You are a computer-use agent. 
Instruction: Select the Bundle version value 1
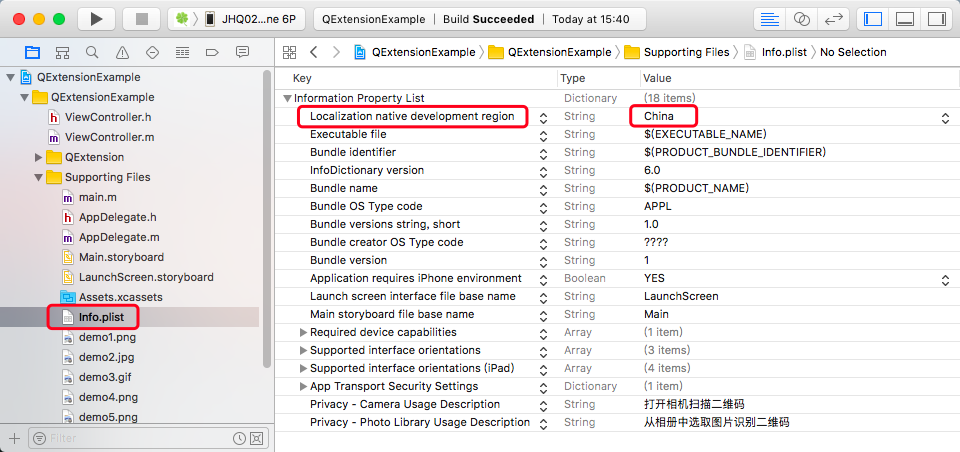(x=647, y=260)
